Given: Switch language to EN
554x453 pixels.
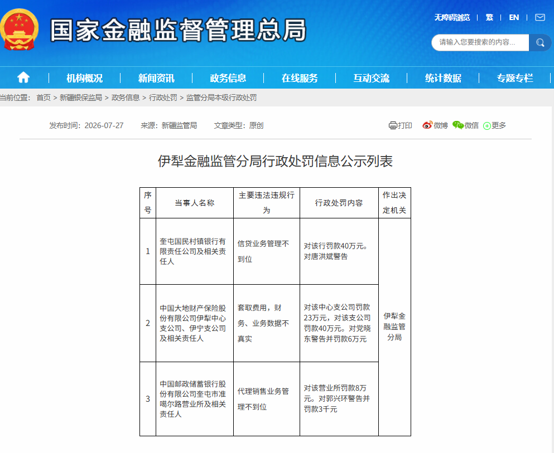Looking at the screenshot, I should 514,17.
